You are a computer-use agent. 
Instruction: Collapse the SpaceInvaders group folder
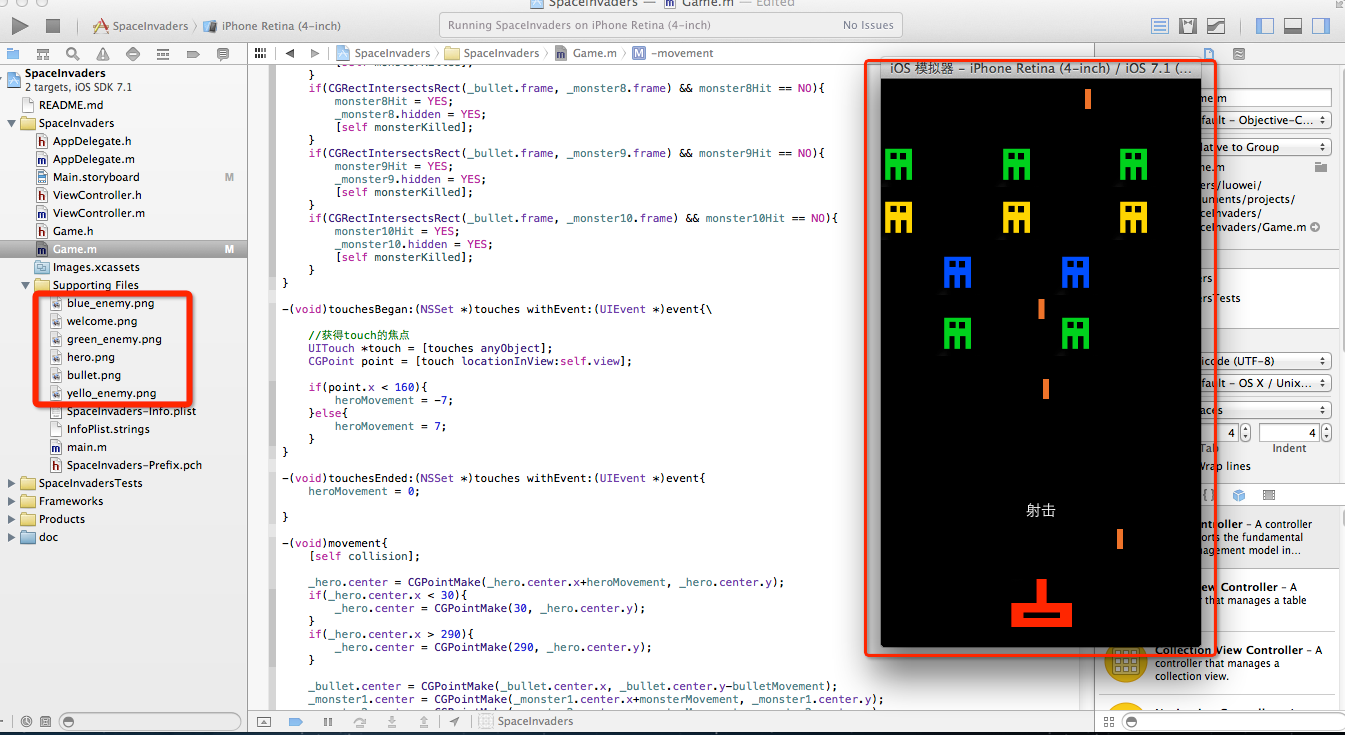[x=12, y=123]
